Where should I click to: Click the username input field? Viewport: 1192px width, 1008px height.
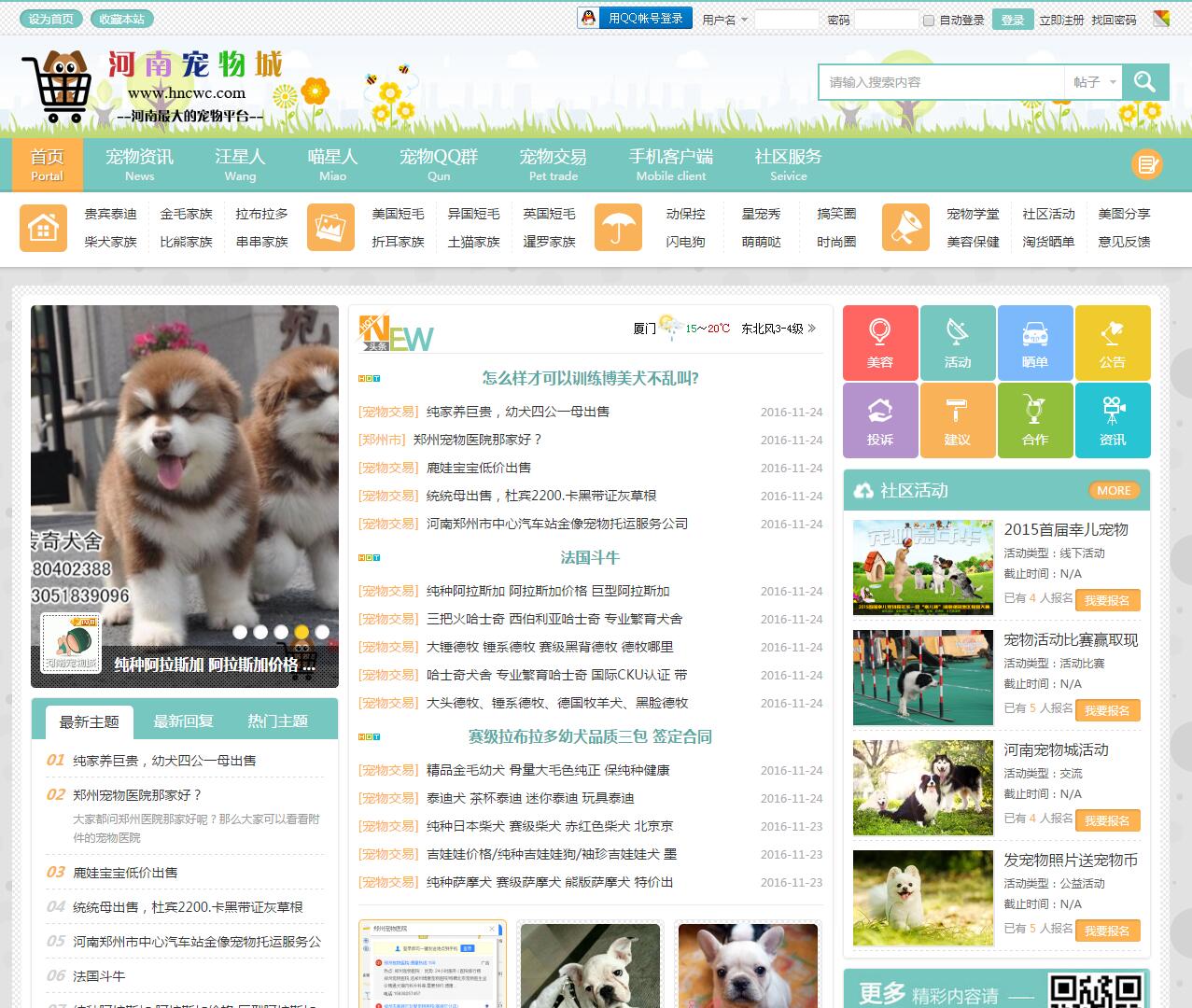point(786,20)
